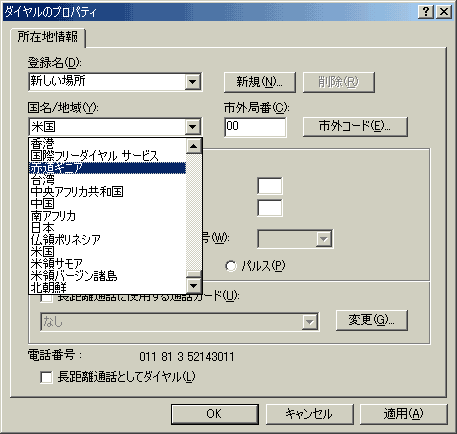Click the 新規(N)... button
Viewport: 457px width, 434px height.
tap(260, 82)
